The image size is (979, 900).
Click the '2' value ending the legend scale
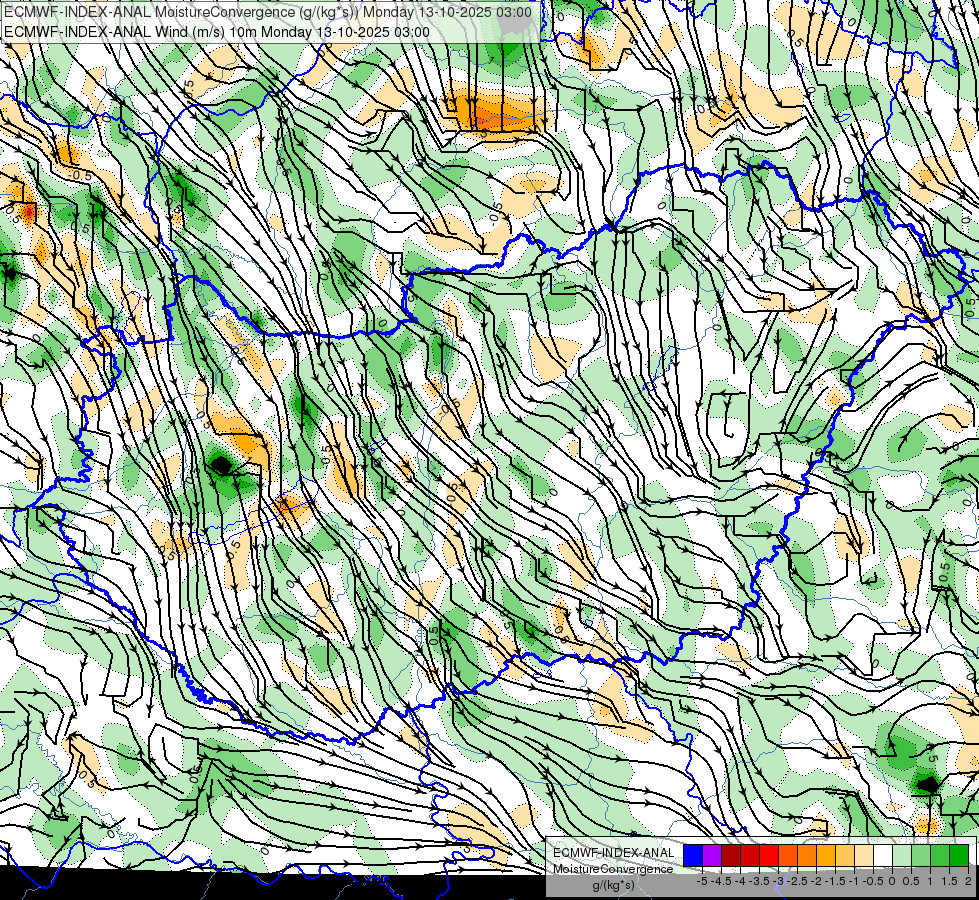(x=968, y=881)
